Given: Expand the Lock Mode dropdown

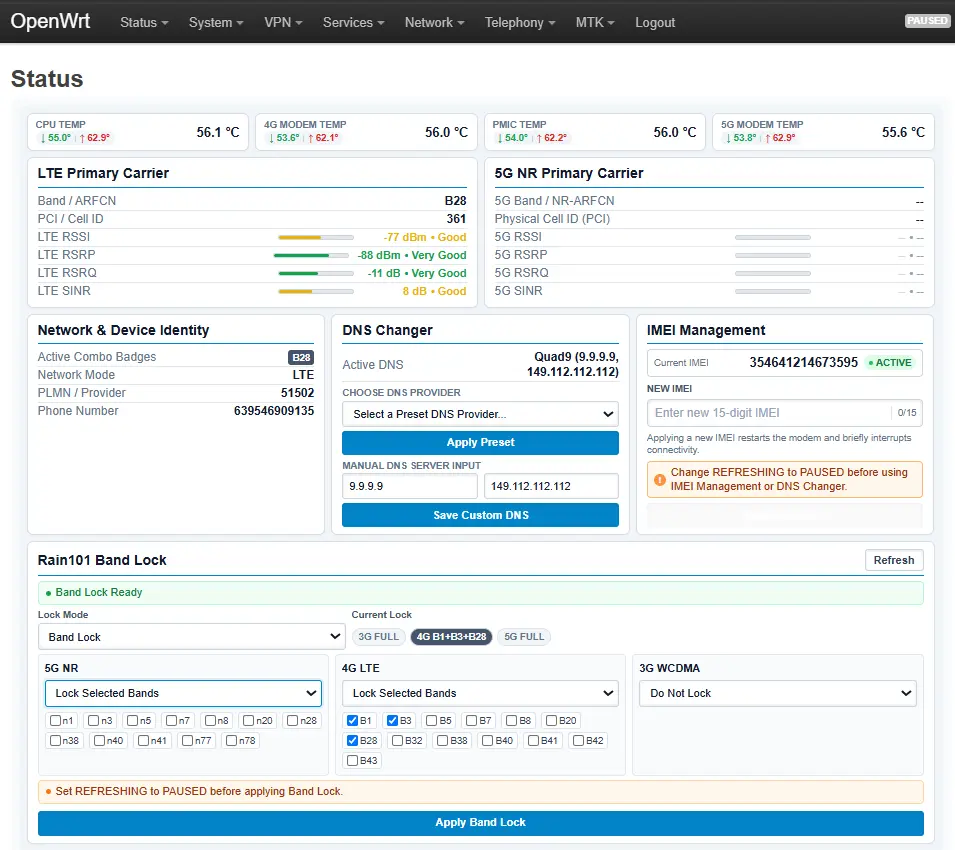Looking at the screenshot, I should tap(191, 637).
